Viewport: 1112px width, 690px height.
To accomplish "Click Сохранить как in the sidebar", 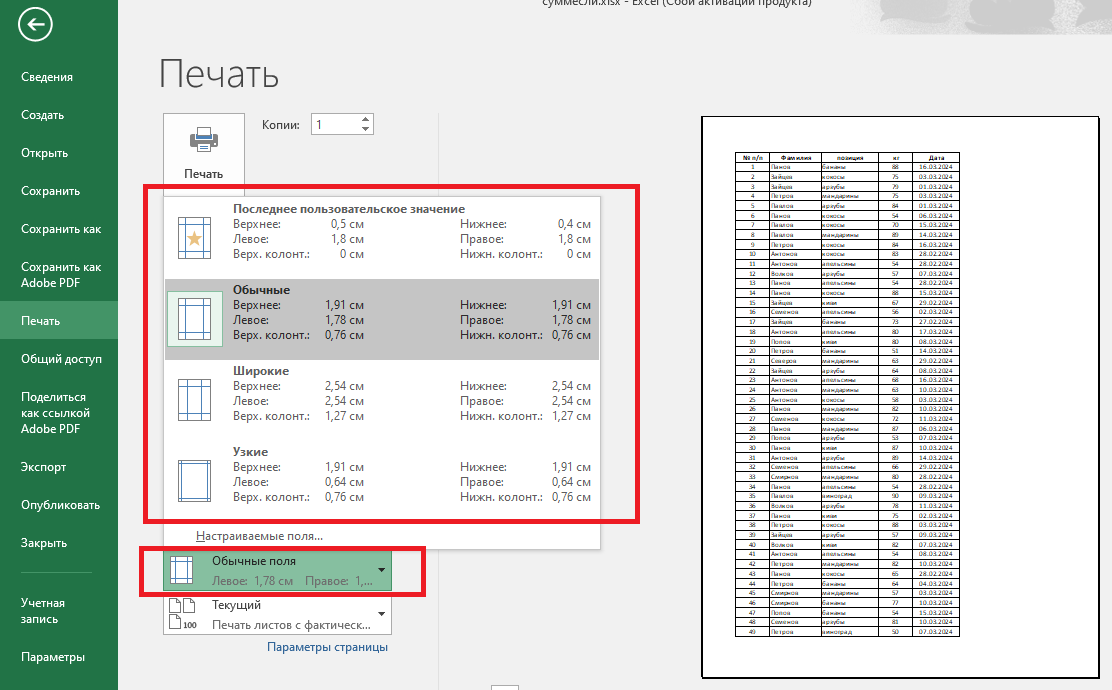I will coord(61,229).
